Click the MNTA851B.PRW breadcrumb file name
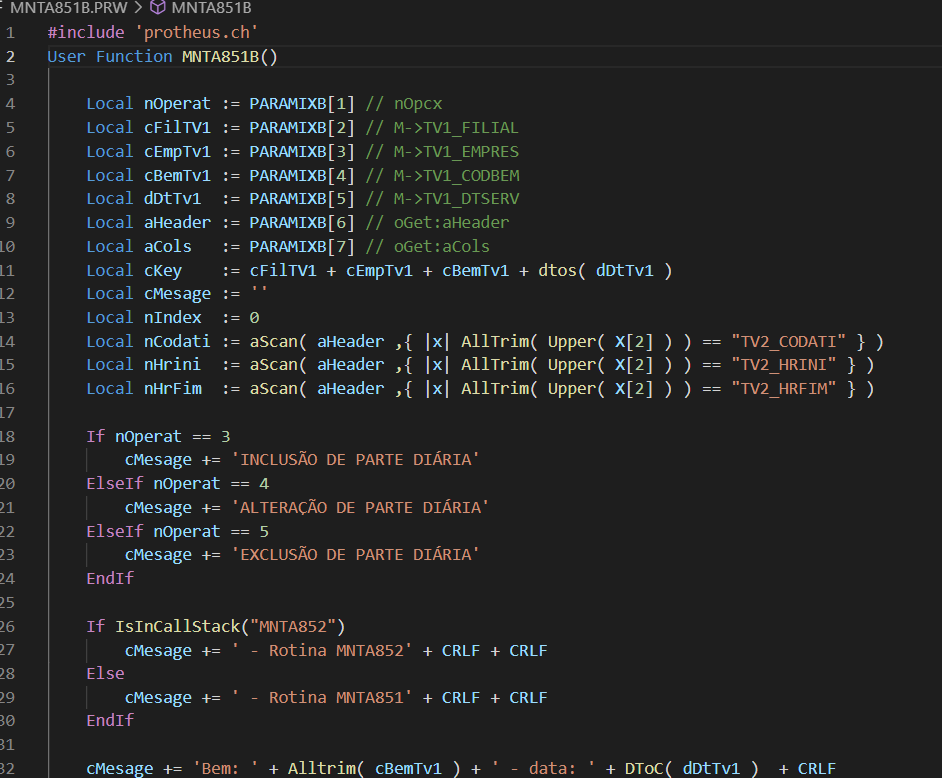942x778 pixels. click(68, 8)
